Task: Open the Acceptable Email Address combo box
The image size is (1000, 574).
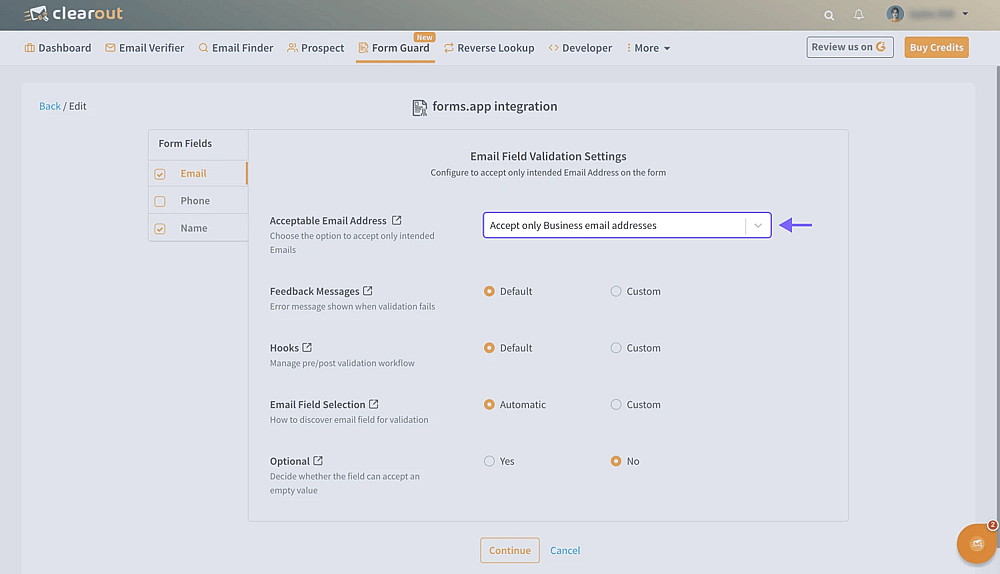Action: 627,225
